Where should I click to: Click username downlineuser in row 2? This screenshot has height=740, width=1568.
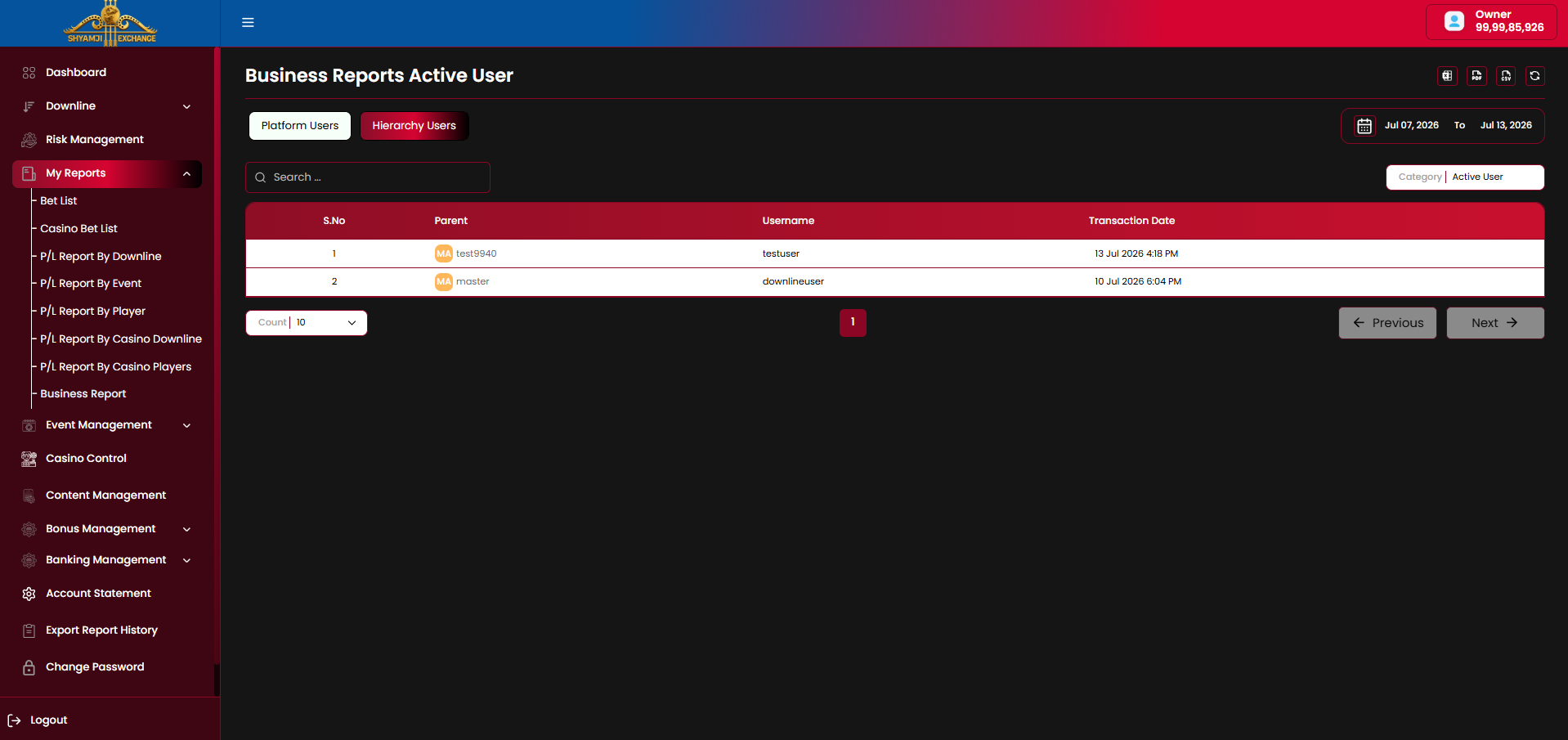point(793,281)
